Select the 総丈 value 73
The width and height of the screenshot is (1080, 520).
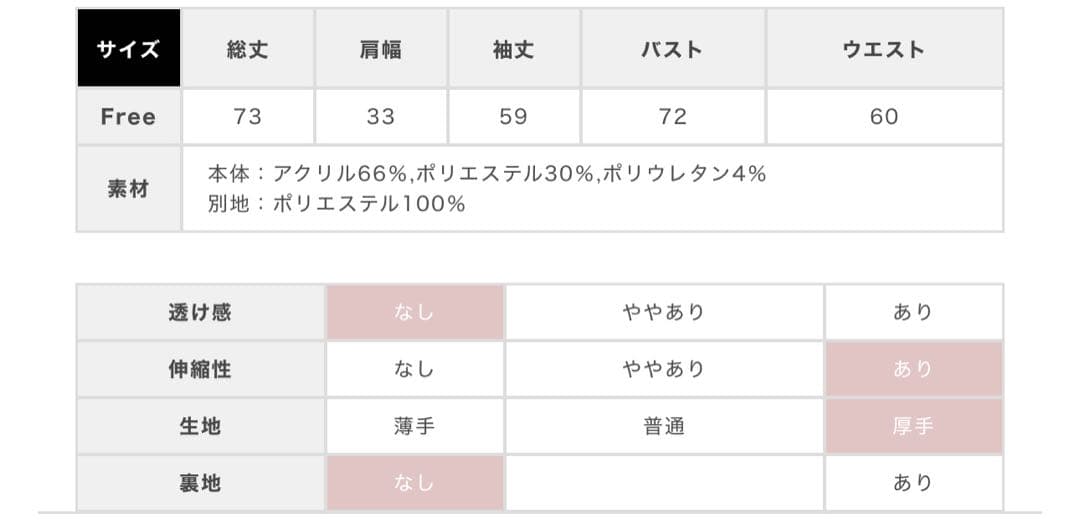click(x=247, y=116)
